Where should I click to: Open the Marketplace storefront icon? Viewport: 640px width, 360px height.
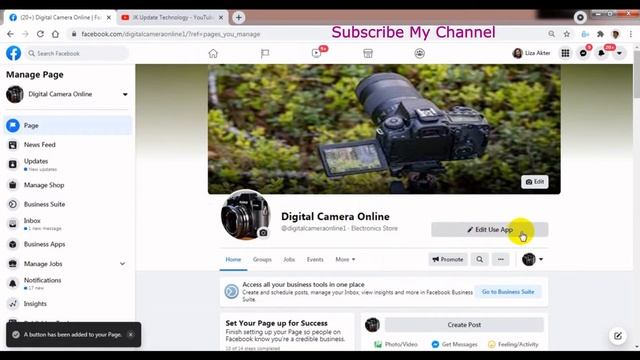368,53
